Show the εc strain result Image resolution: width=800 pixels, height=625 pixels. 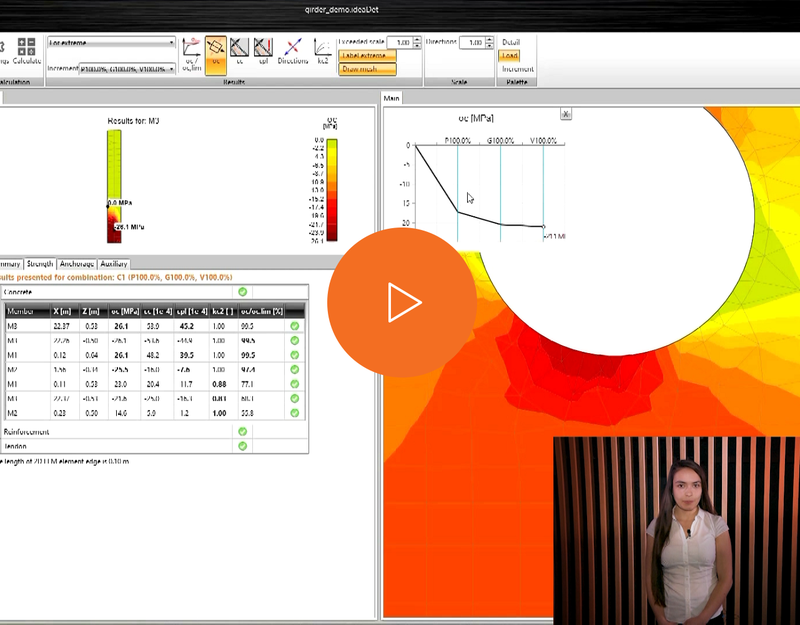coord(240,51)
